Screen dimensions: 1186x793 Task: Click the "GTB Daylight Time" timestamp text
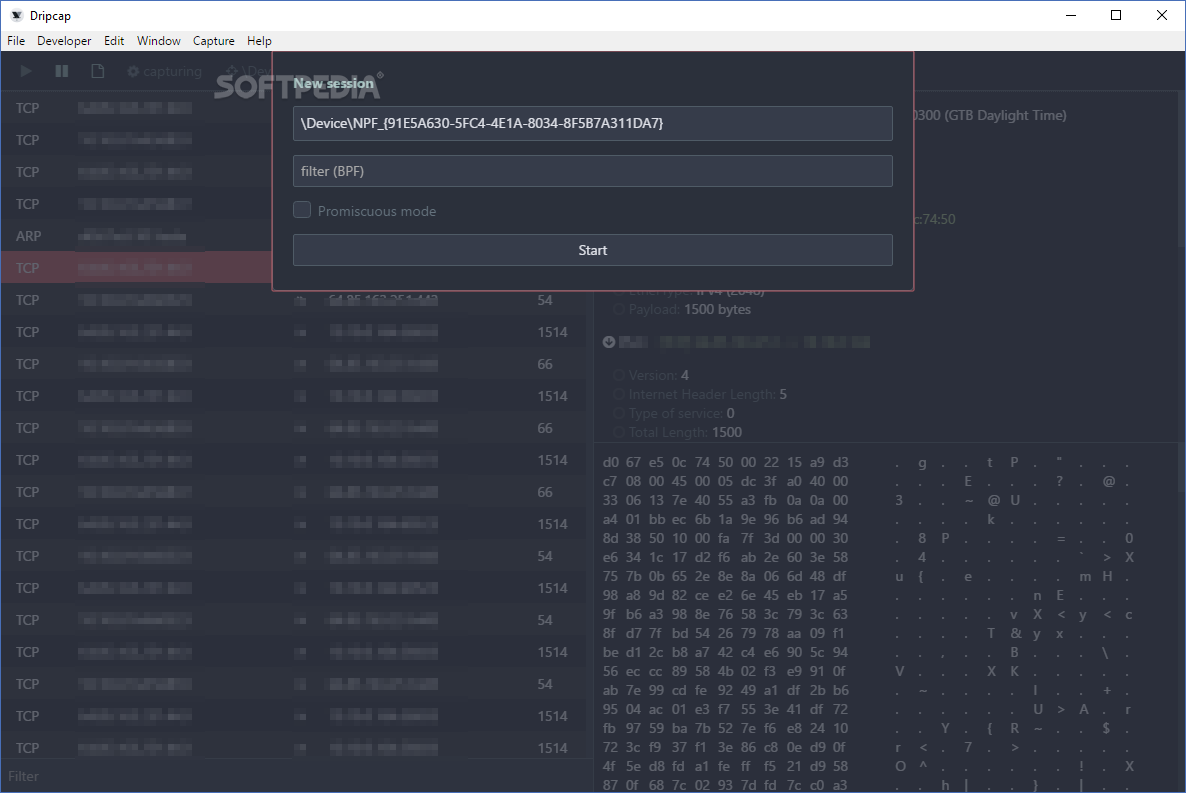1005,115
